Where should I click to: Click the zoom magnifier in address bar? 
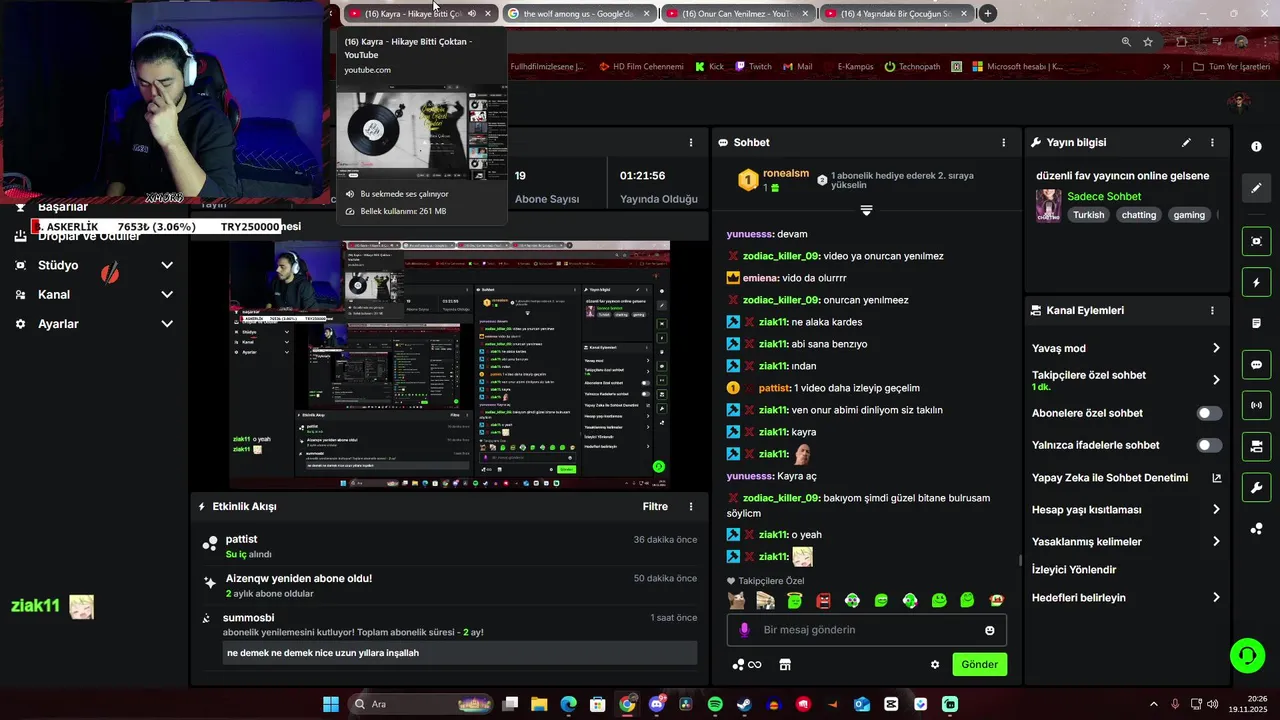click(x=1126, y=42)
